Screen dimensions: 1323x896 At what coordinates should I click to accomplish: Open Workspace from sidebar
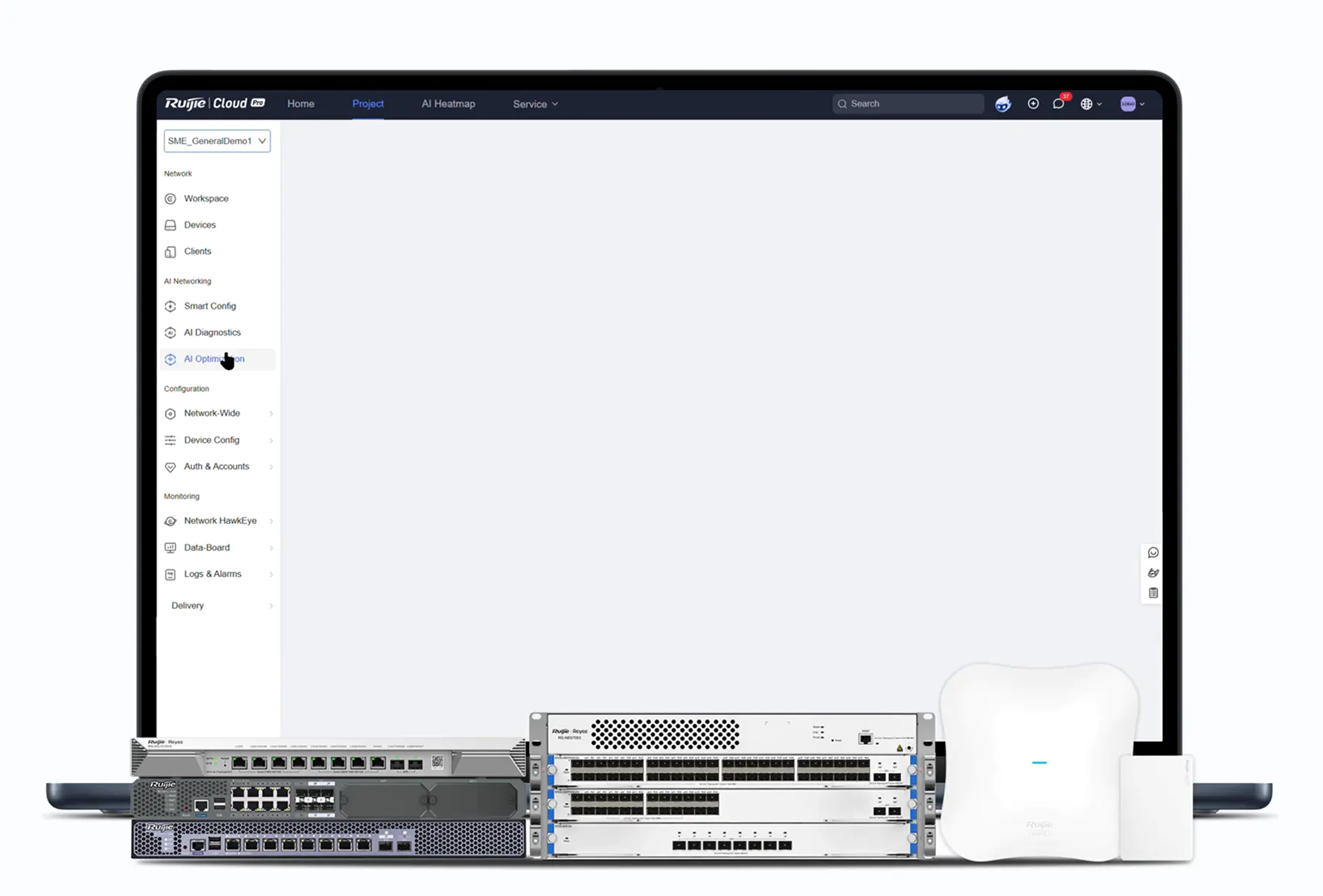206,199
